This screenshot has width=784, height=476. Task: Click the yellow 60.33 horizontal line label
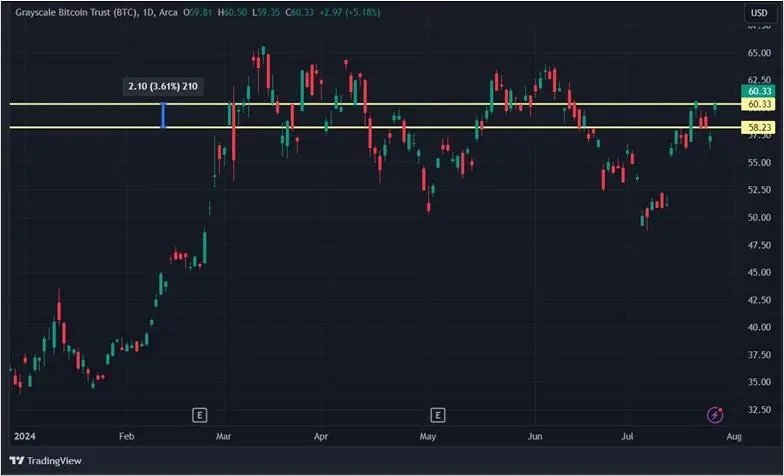[759, 104]
